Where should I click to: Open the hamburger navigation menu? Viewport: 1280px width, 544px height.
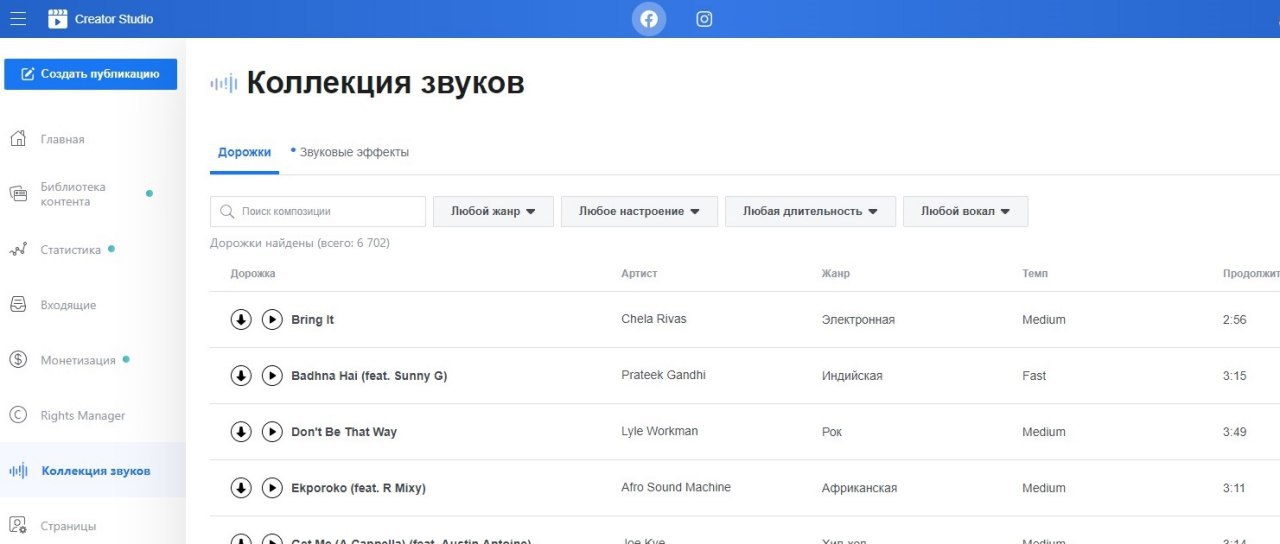point(18,19)
